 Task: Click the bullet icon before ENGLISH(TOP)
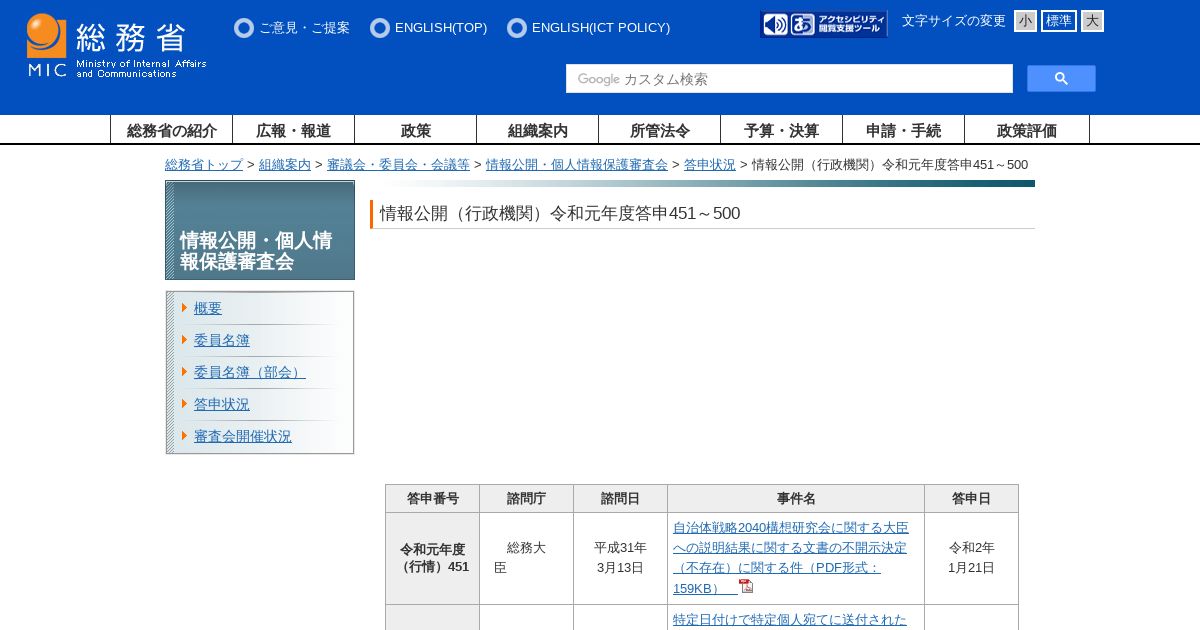pos(380,28)
